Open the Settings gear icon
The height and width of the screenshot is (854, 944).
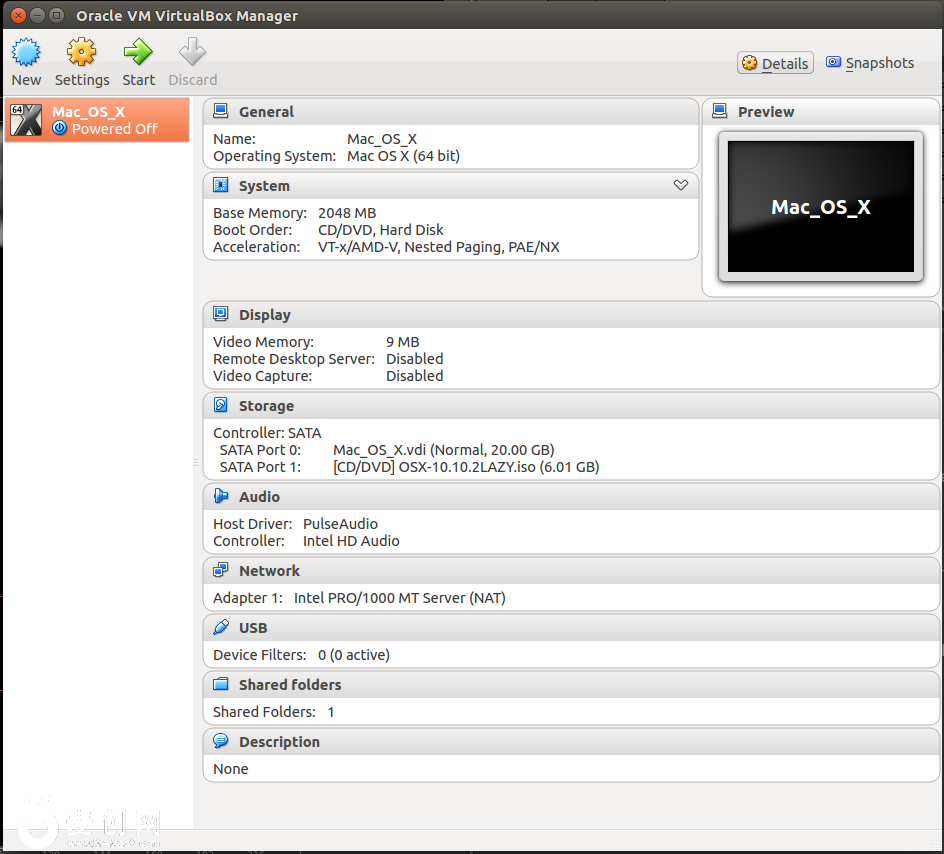pyautogui.click(x=81, y=52)
